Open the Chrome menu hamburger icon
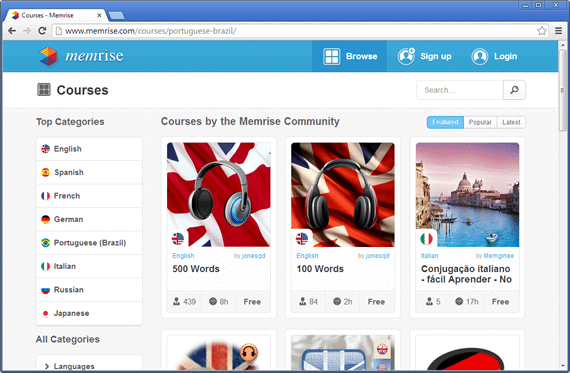 558,31
